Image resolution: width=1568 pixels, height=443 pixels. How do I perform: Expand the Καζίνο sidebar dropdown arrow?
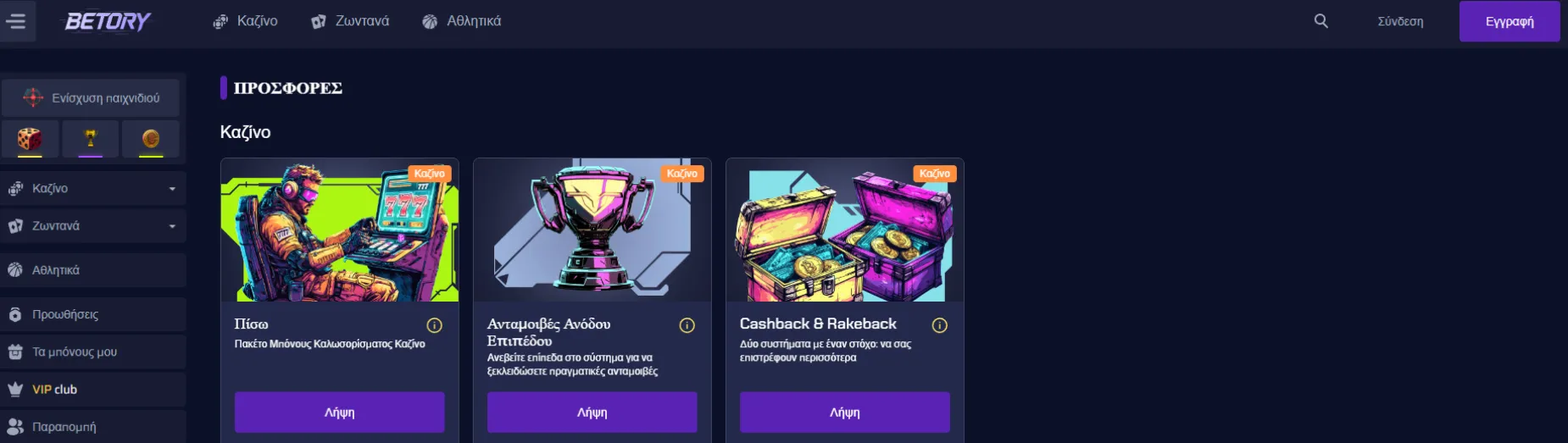tap(172, 189)
